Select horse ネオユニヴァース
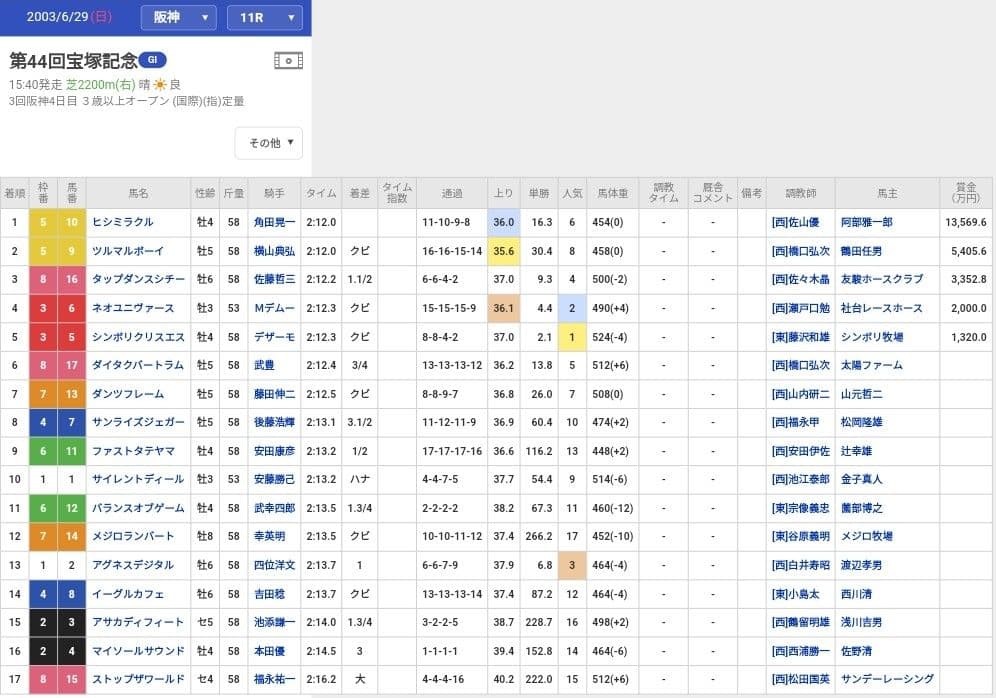The width and height of the screenshot is (996, 698). (134, 308)
